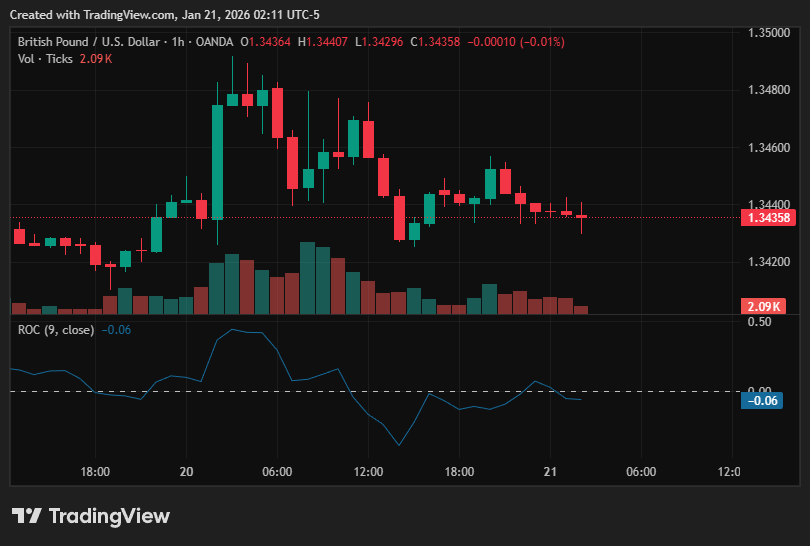Click the 1.34800 price scale label

coord(769,90)
